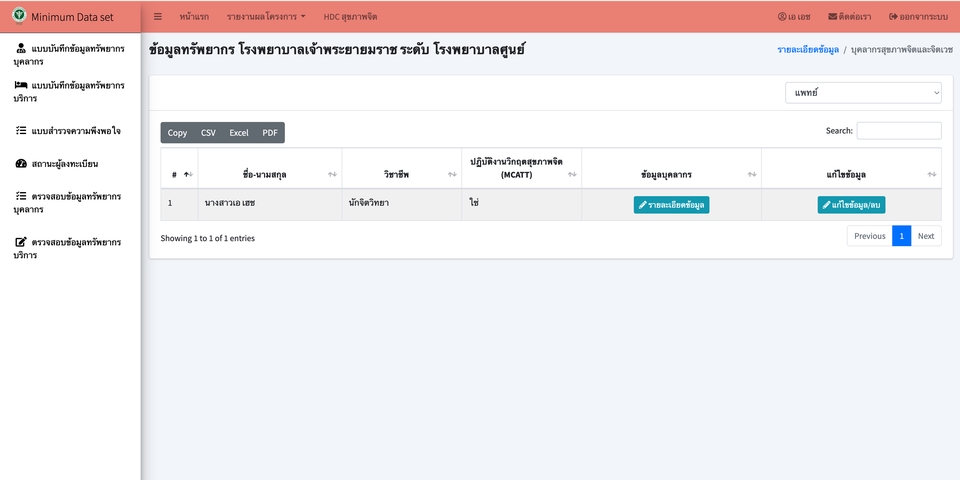This screenshot has height=480, width=960.
Task: Go to หน้าแรก home page
Action: (194, 17)
